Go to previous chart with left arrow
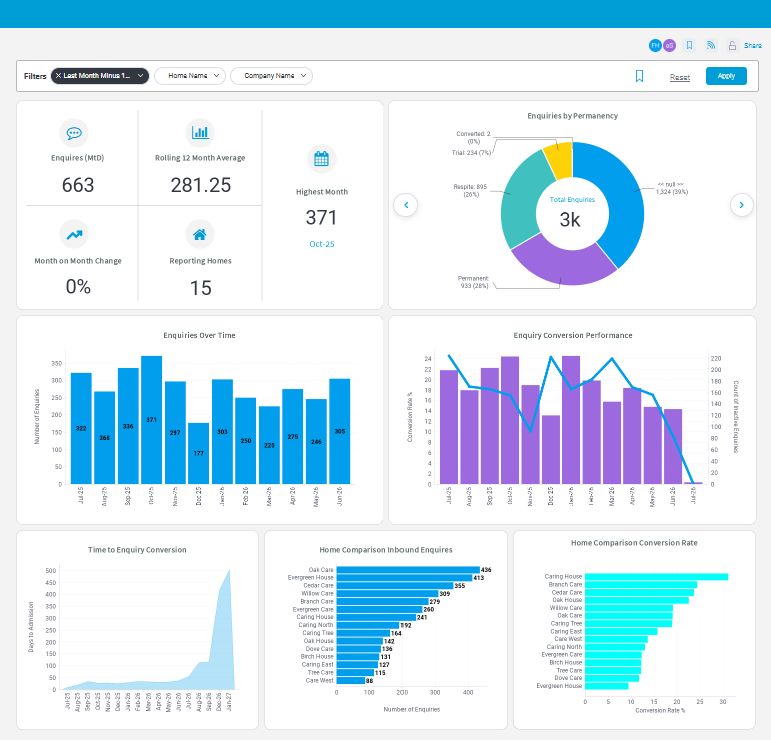771x740 pixels. 406,205
